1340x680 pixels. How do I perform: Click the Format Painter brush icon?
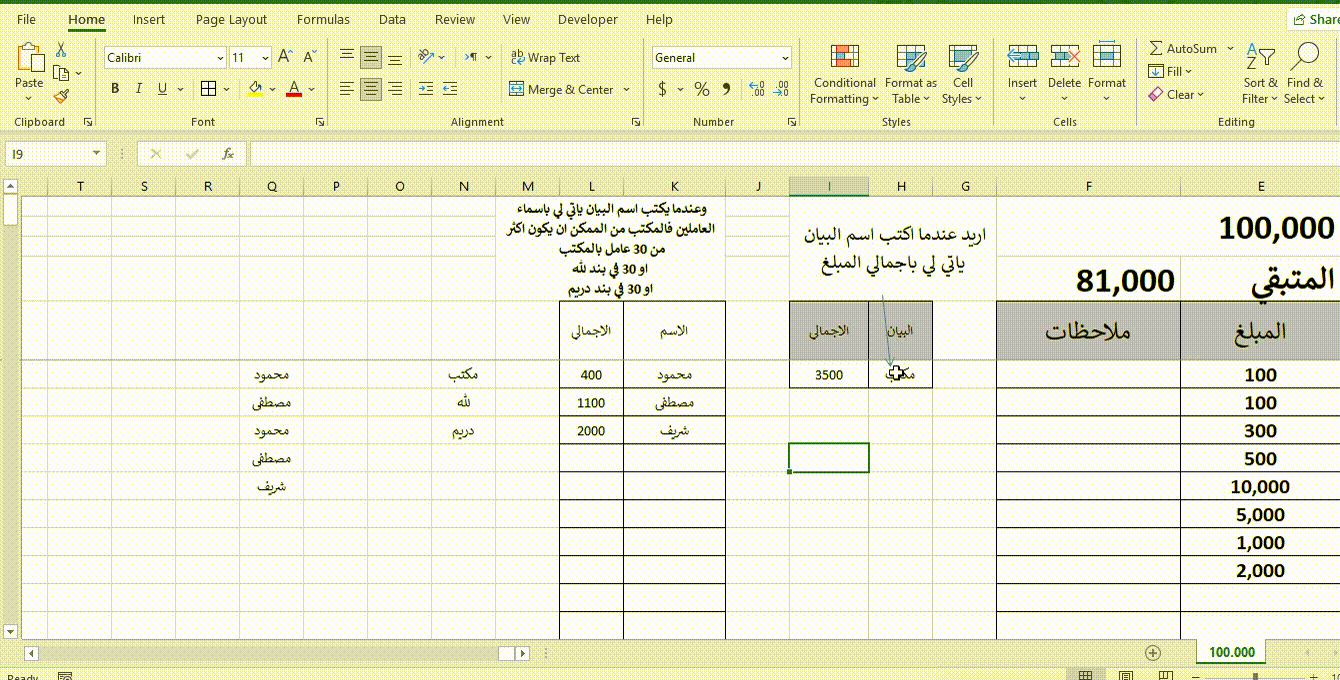coord(62,97)
